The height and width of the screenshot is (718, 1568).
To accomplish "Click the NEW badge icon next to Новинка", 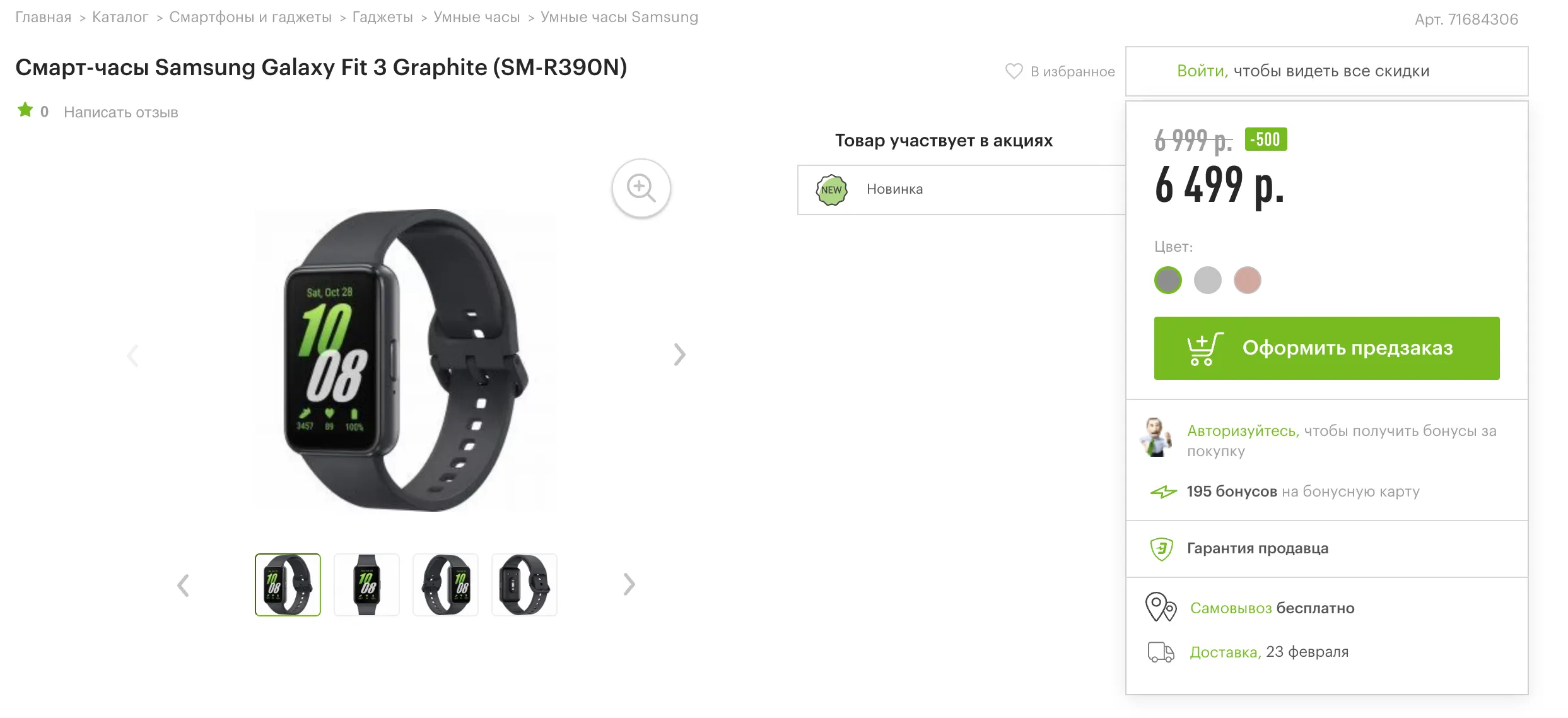I will coord(831,190).
